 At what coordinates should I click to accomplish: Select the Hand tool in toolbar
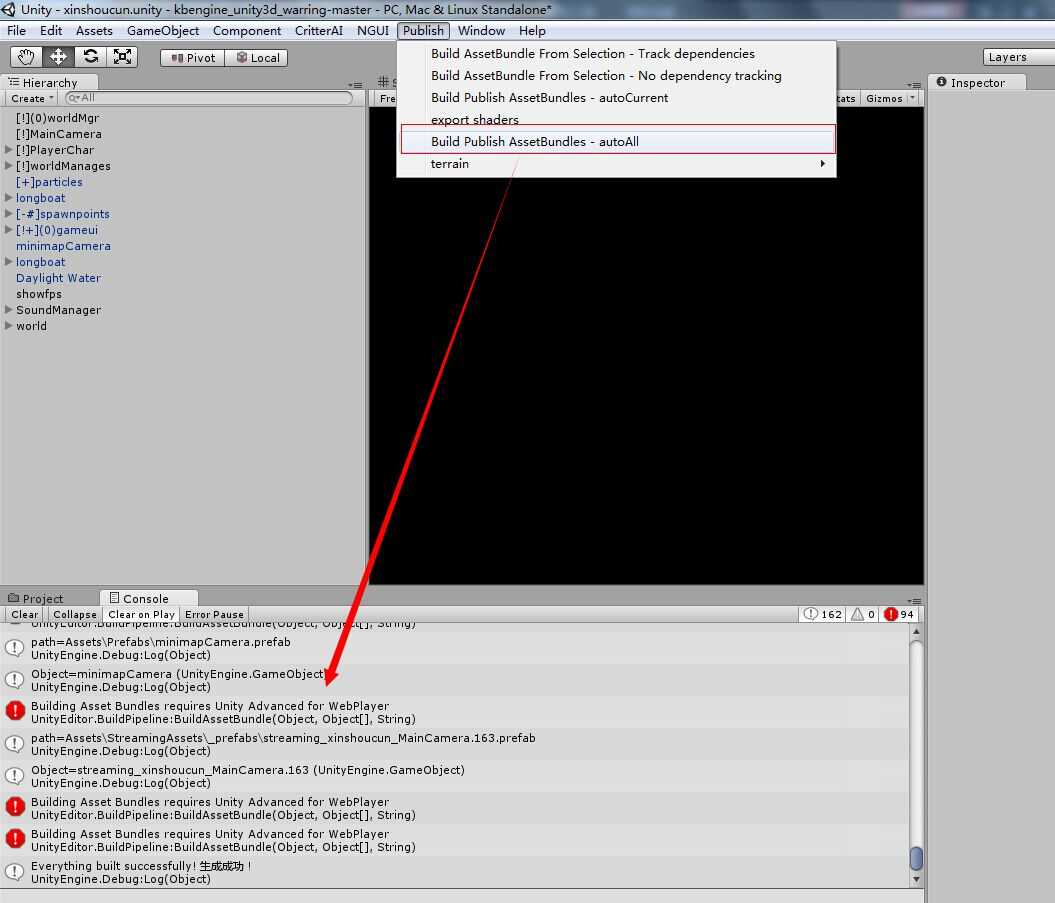tap(26, 57)
